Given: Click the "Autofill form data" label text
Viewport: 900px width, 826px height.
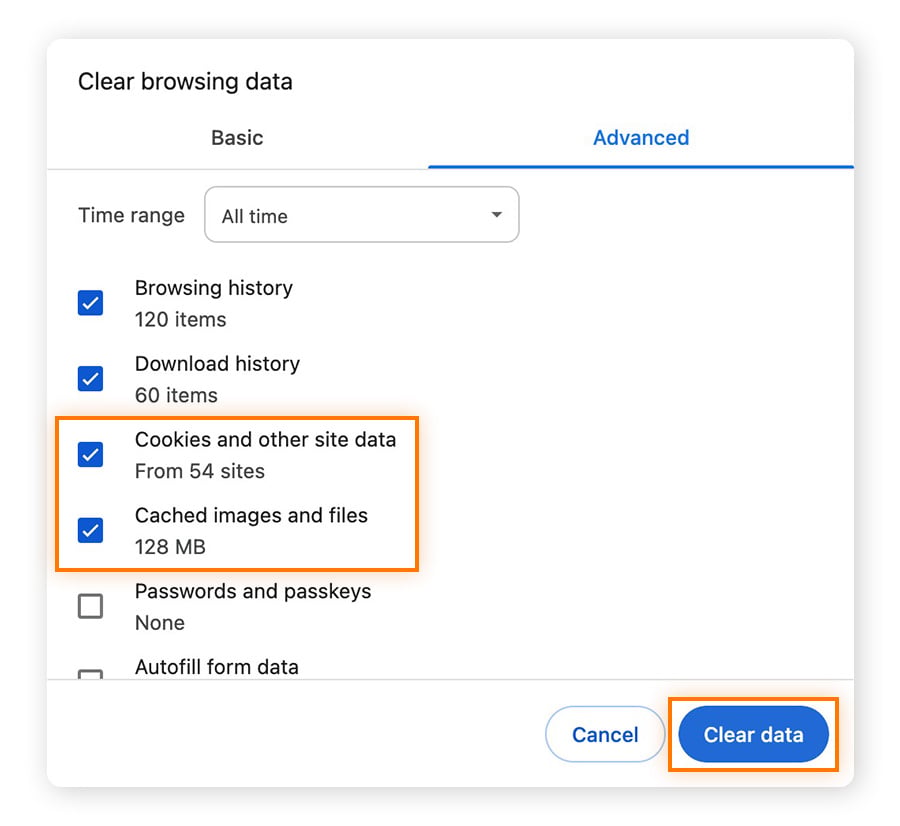Looking at the screenshot, I should (216, 667).
